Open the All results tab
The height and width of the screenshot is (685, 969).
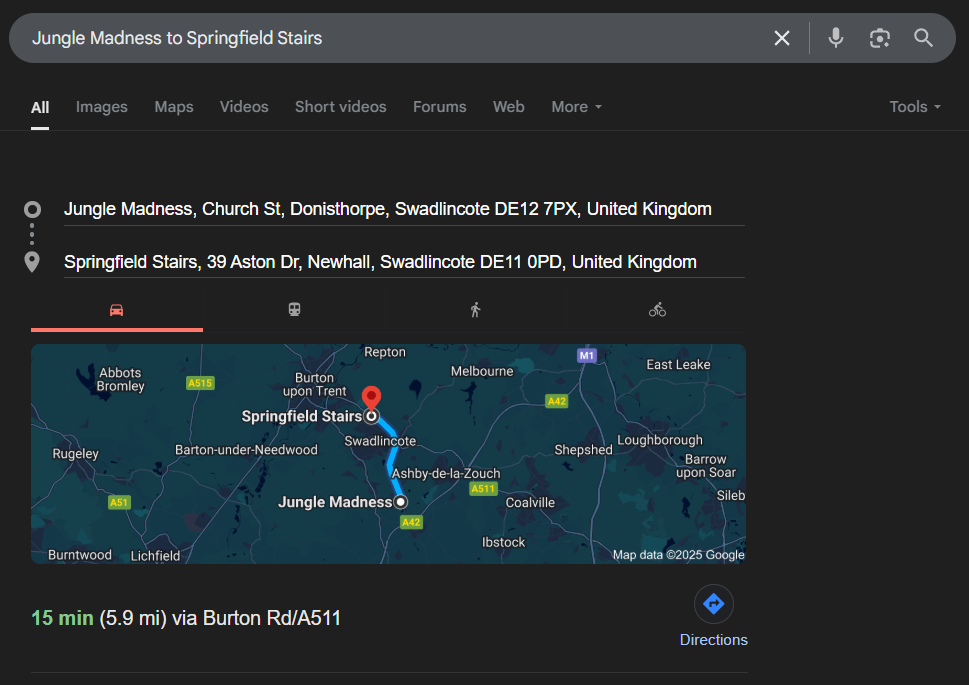40,108
